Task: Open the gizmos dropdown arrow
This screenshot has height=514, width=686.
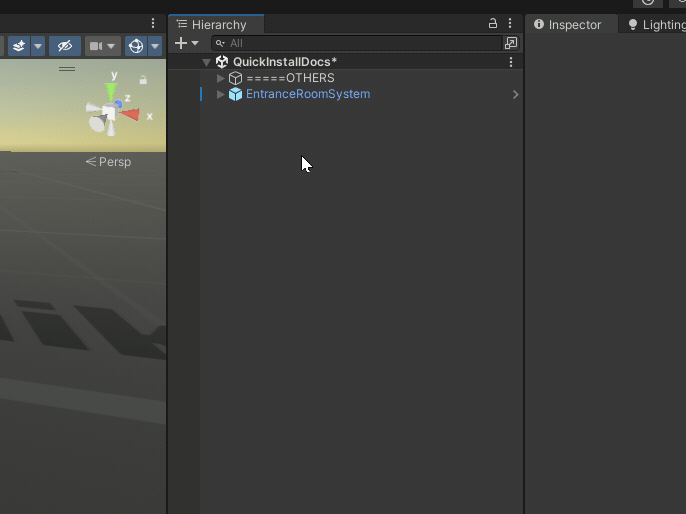Action: [155, 46]
